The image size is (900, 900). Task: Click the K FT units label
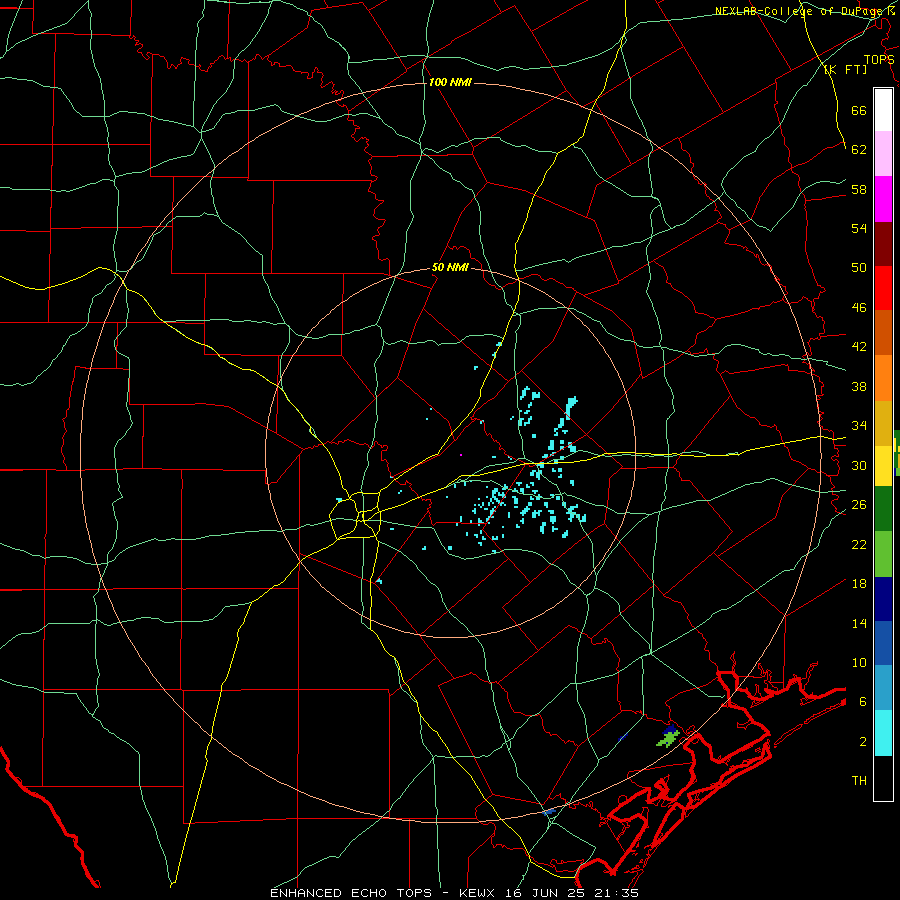pos(846,69)
